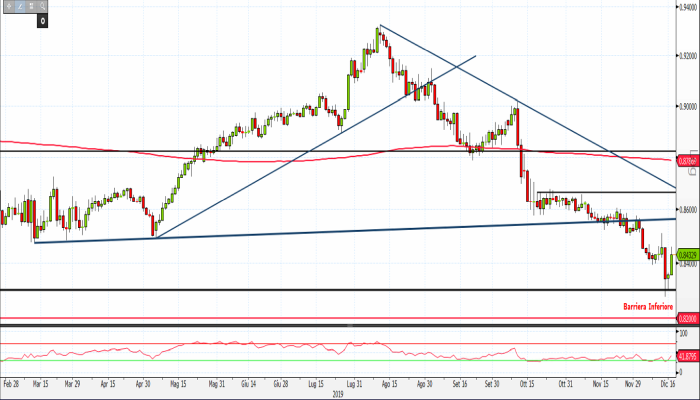
Task: Click the 'Apr 30' date axis label
Action: click(x=143, y=384)
